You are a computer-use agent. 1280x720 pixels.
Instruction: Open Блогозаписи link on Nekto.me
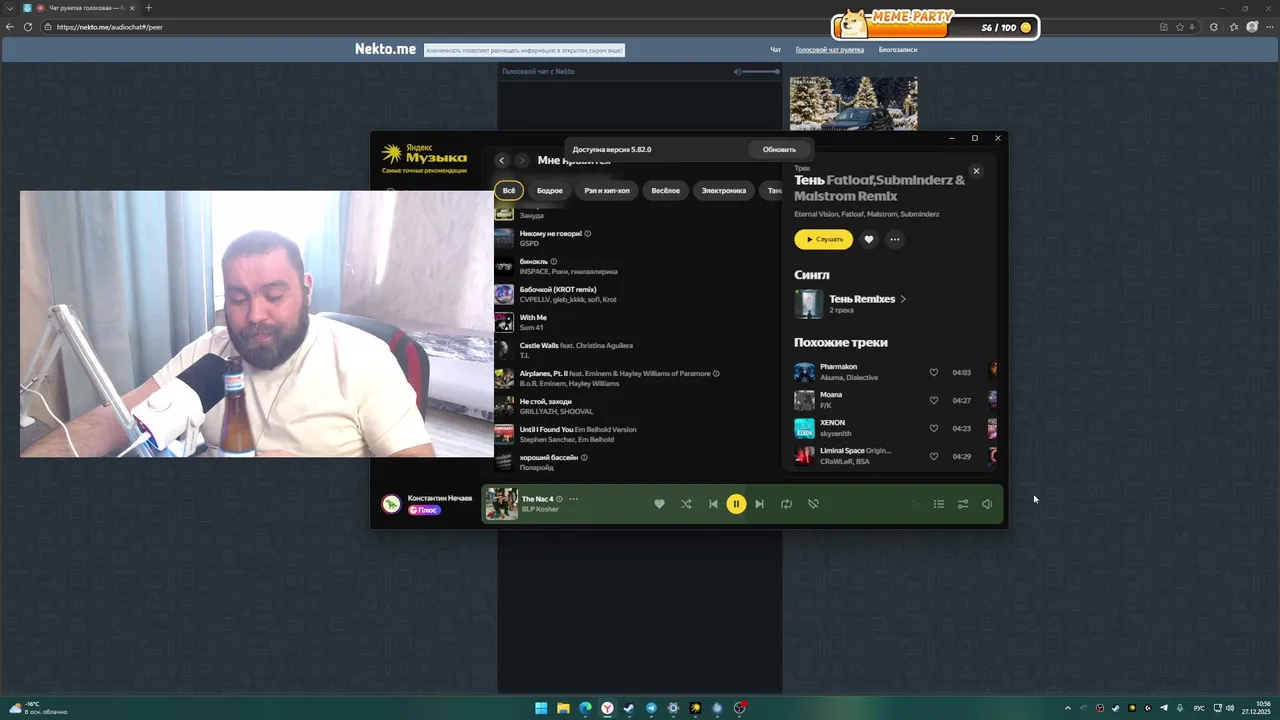898,49
